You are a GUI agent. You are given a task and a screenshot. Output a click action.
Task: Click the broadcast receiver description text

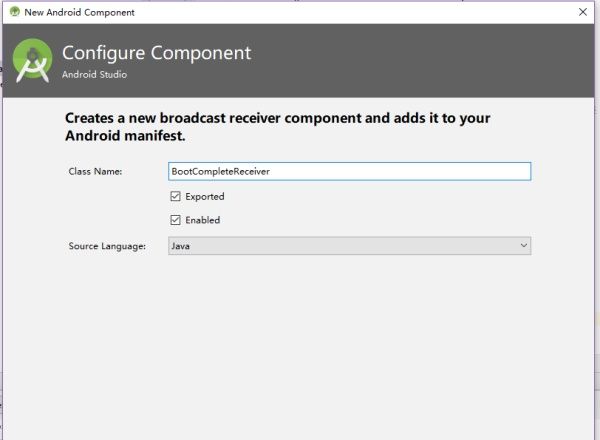click(277, 127)
